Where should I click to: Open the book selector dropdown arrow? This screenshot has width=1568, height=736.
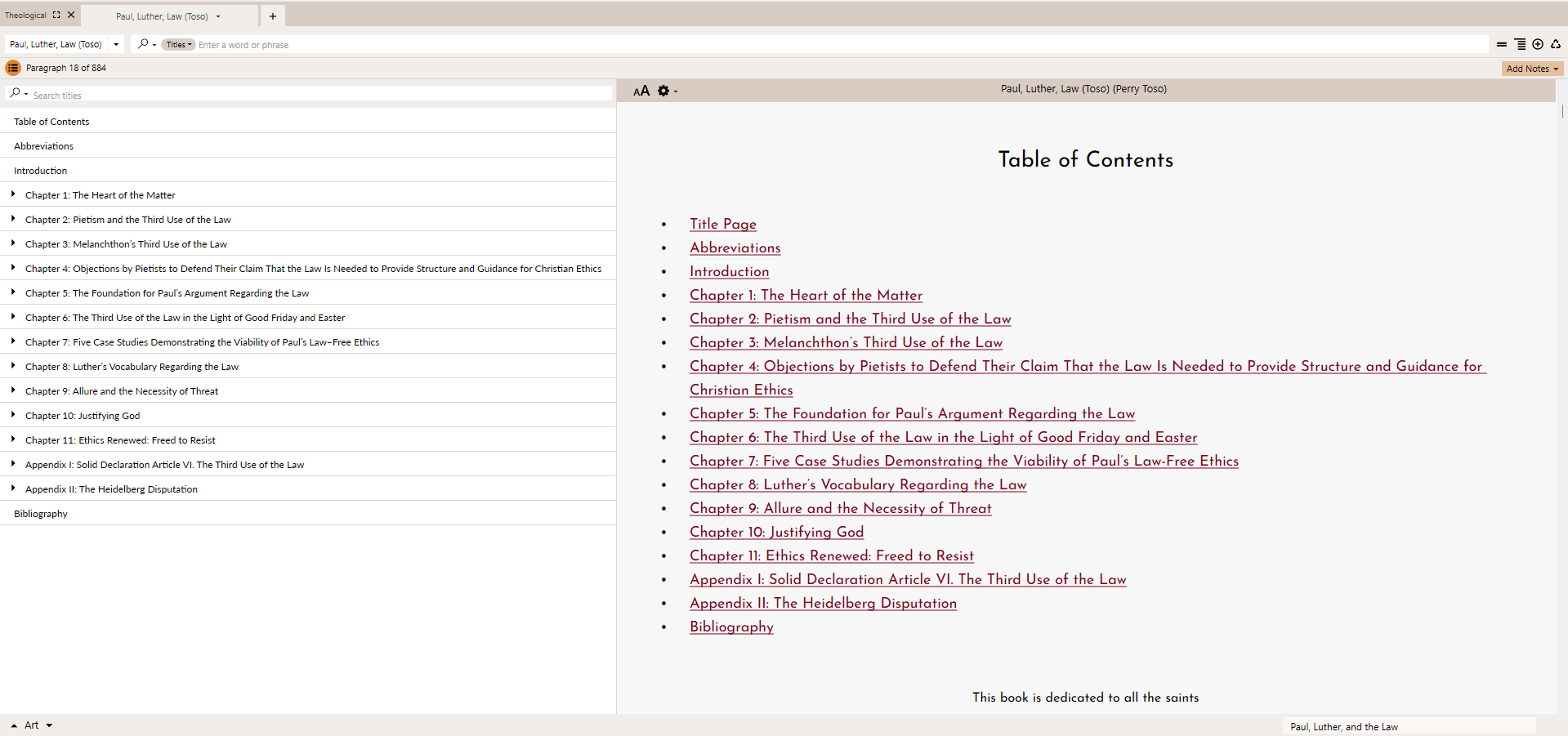(x=116, y=44)
